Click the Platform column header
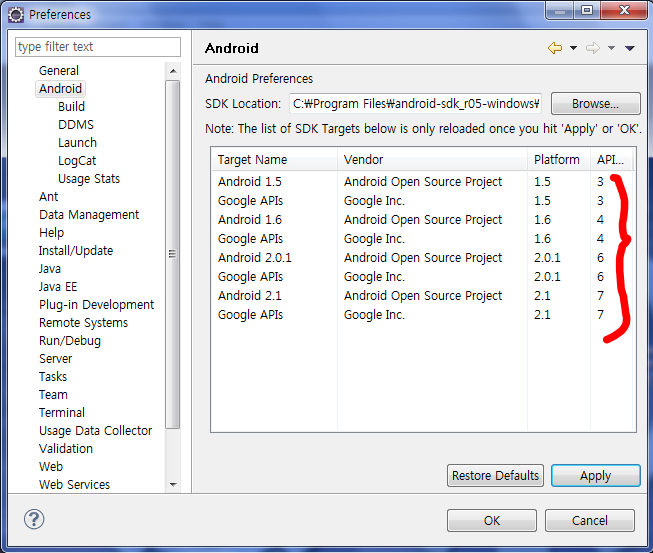 pyautogui.click(x=558, y=159)
